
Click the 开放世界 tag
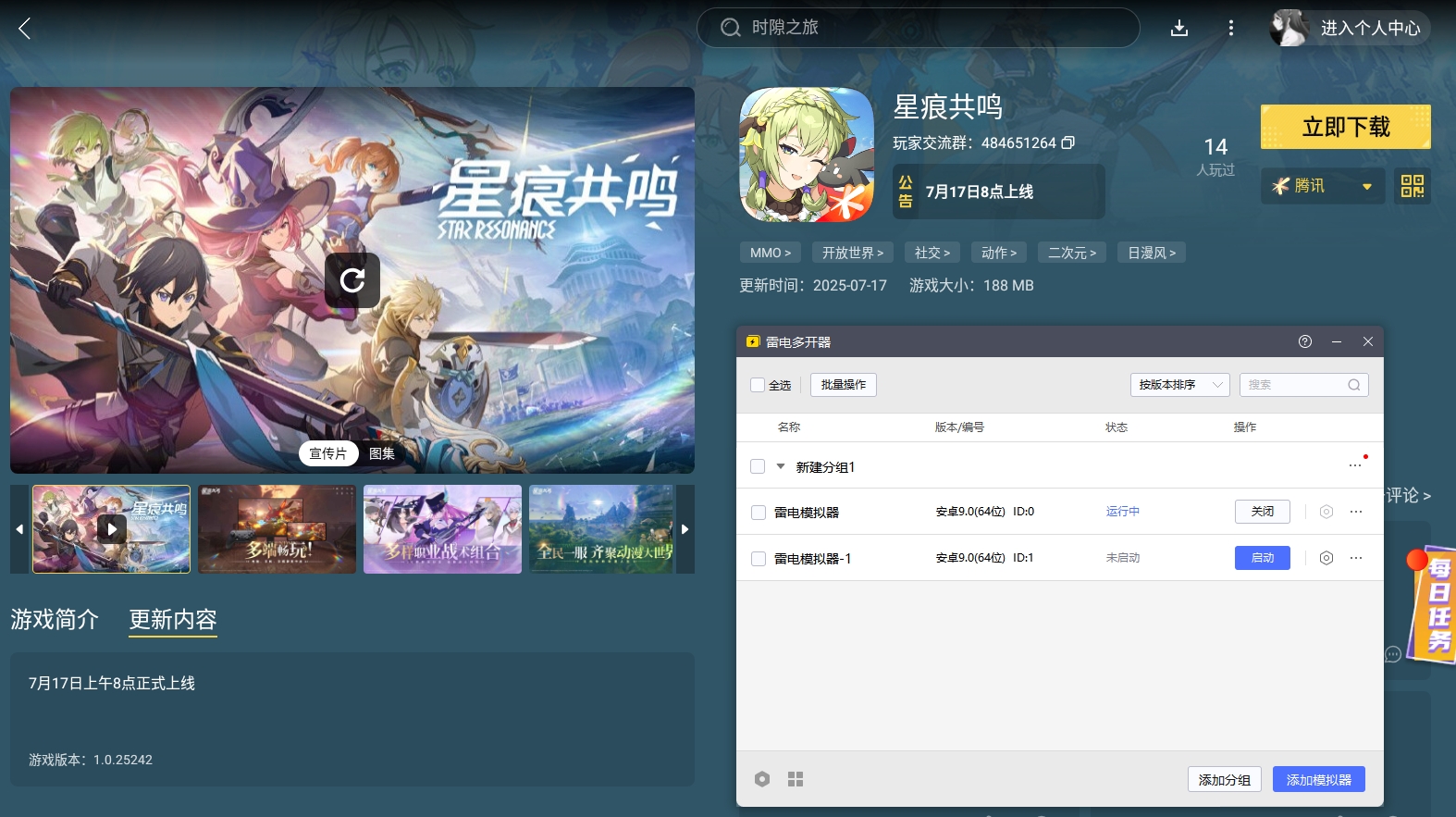[853, 253]
